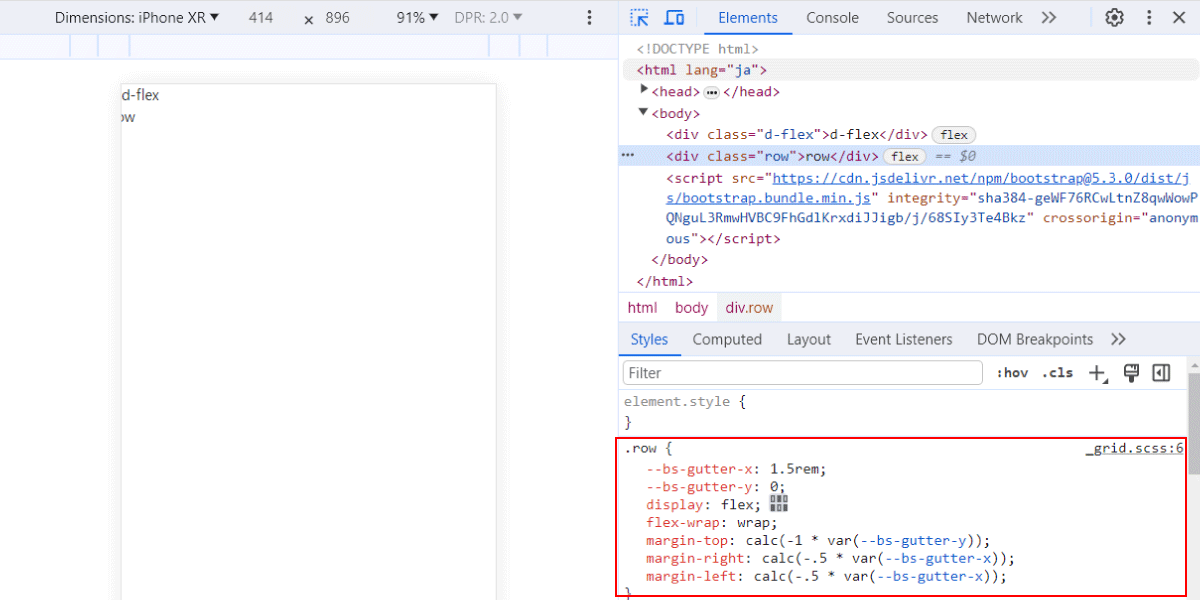Image resolution: width=1200 pixels, height=600 pixels.
Task: Click the Styles Filter input field
Action: pos(803,373)
